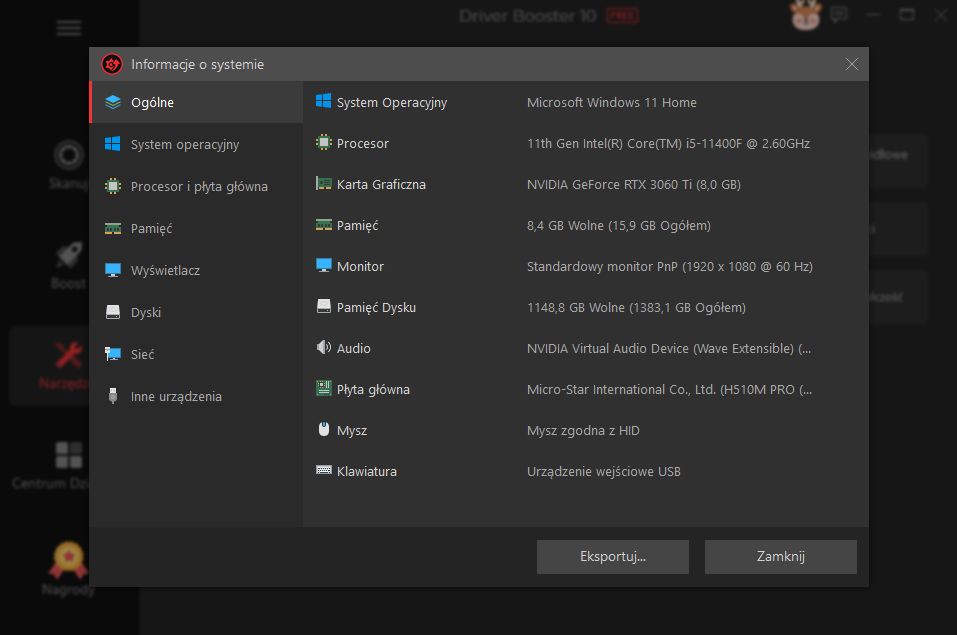Switch to Pamięć sidebar section
Screen dimensions: 957x635
(x=196, y=228)
